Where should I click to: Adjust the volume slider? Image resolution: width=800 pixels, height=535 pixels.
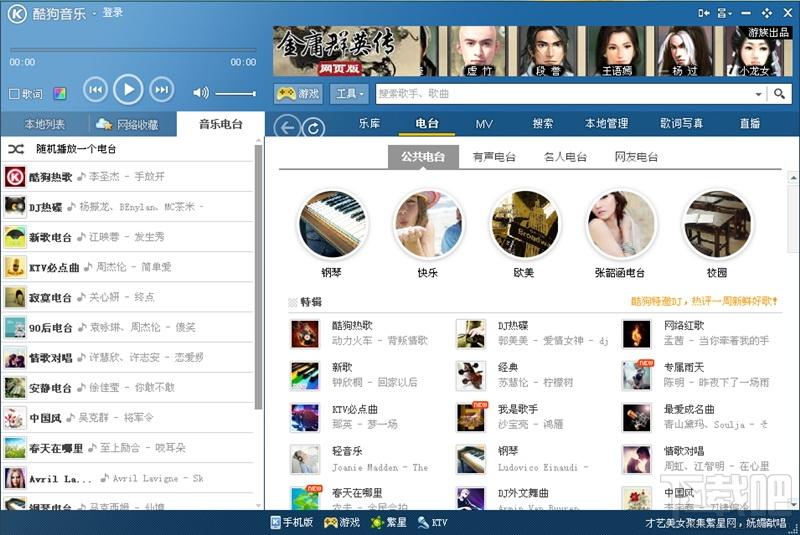(x=235, y=94)
